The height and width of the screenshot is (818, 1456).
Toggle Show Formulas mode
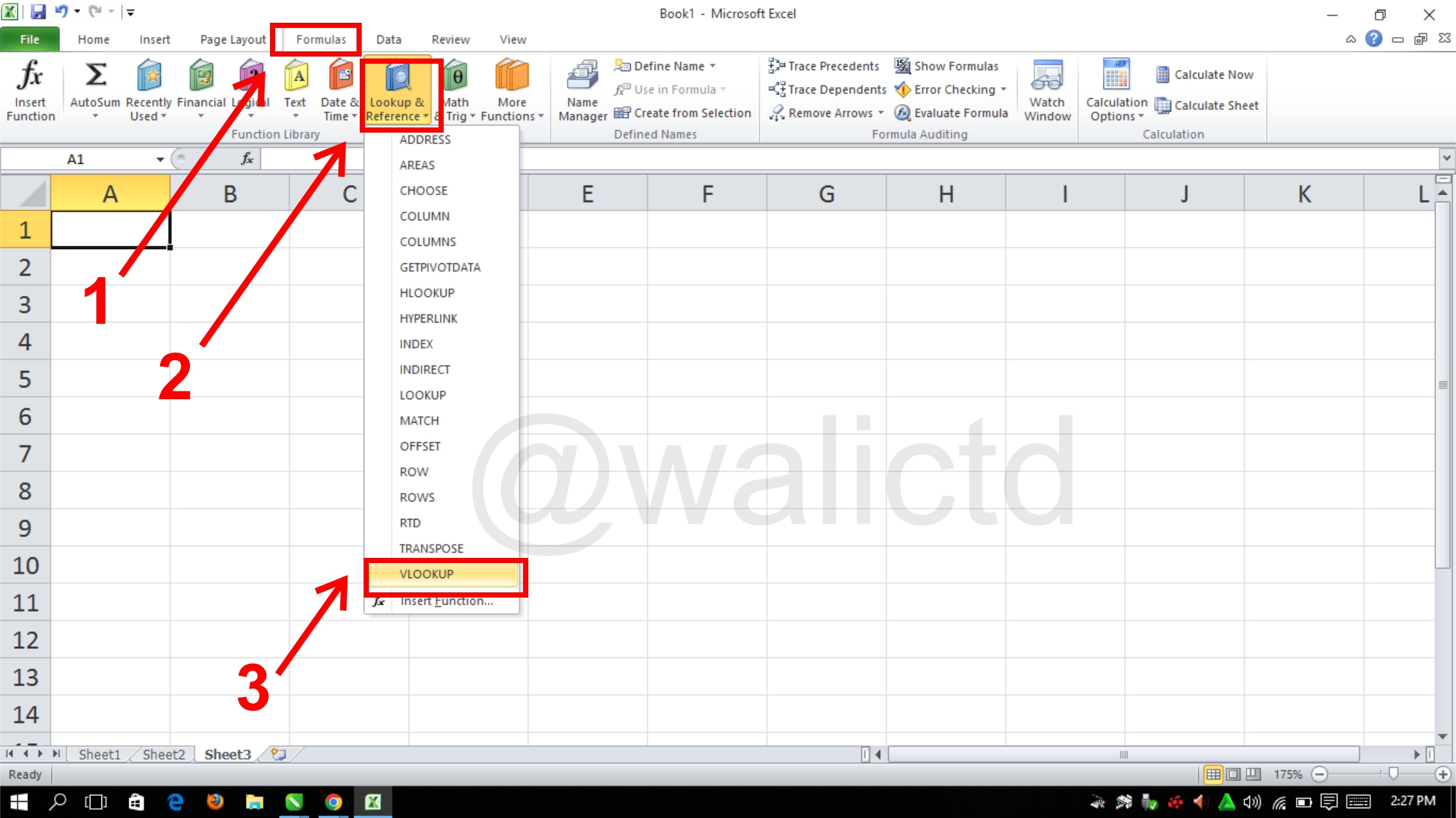click(x=947, y=66)
